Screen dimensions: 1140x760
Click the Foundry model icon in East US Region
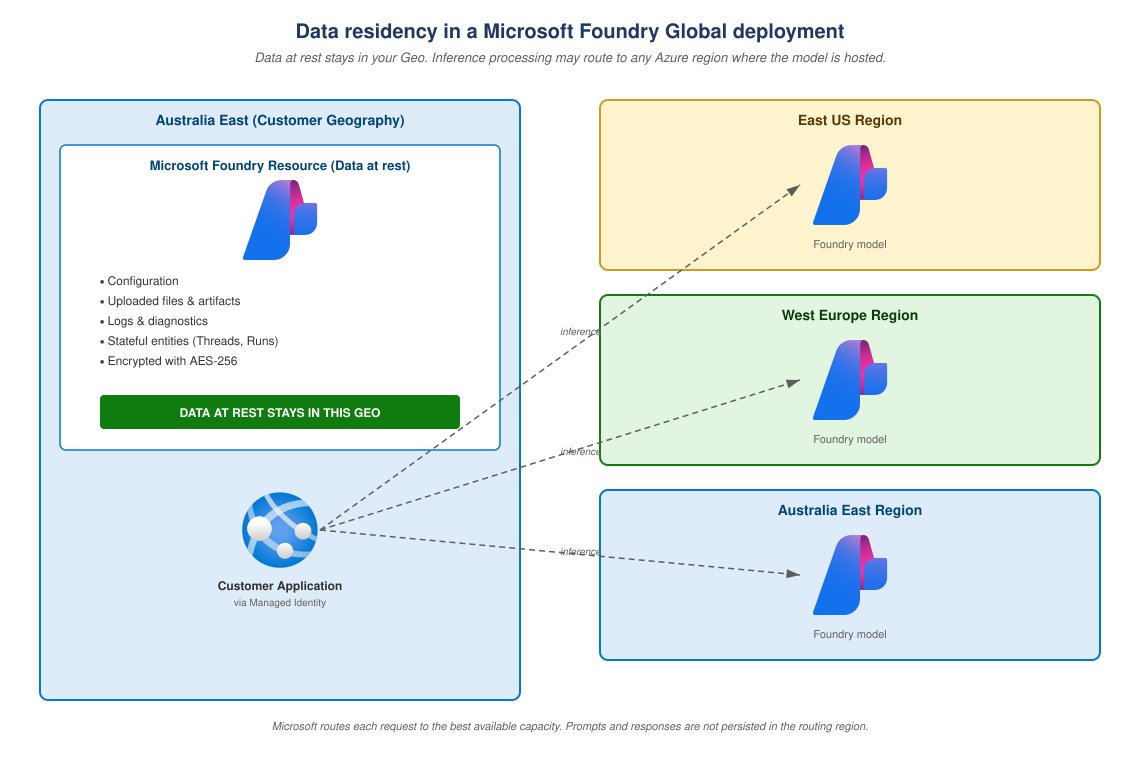point(850,185)
